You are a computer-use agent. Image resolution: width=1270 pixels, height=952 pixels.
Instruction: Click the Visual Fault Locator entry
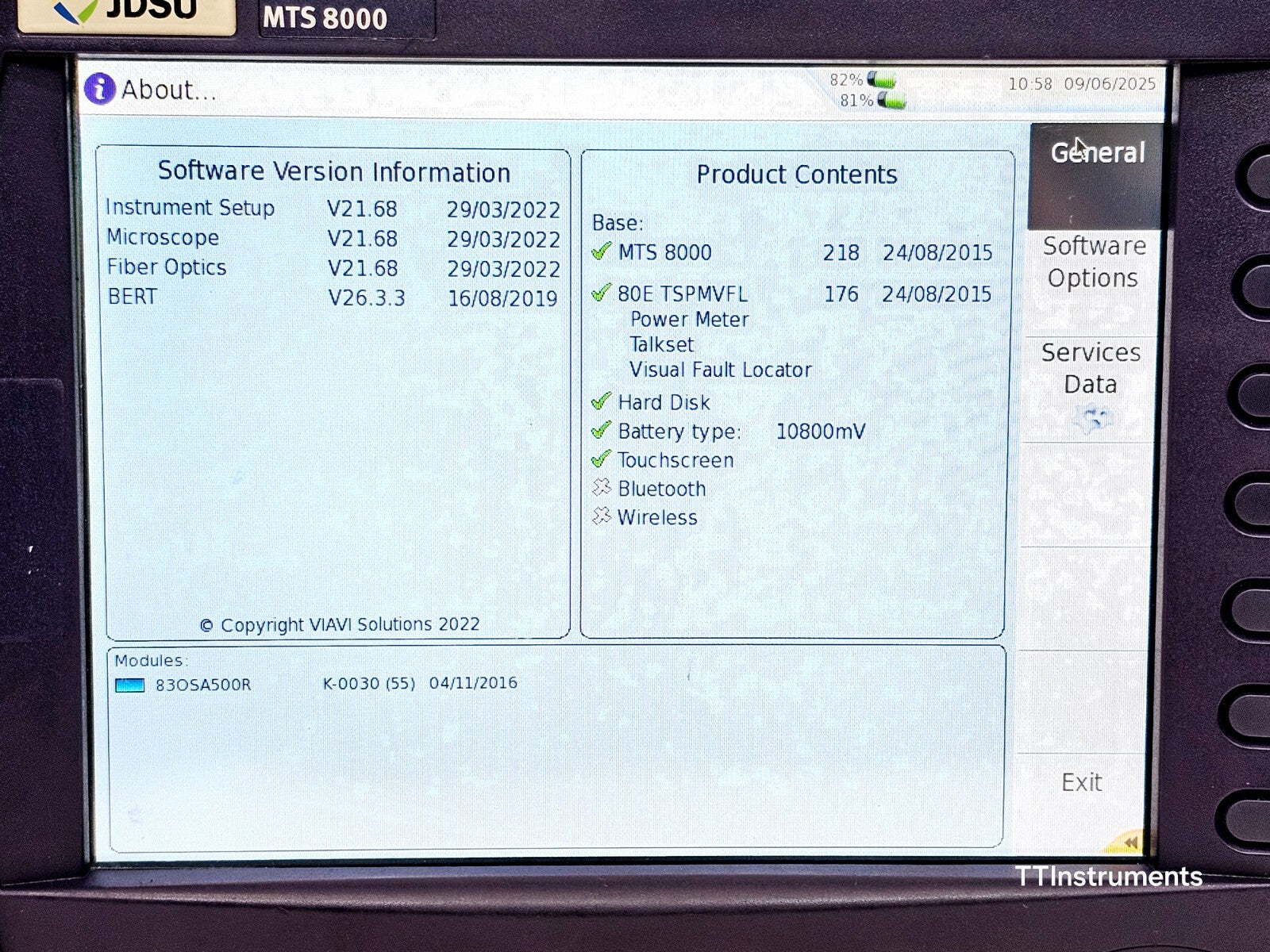721,370
